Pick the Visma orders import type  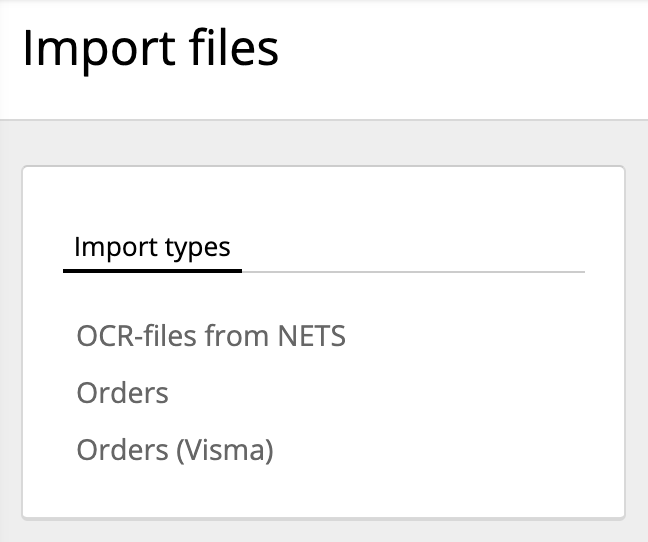[175, 451]
